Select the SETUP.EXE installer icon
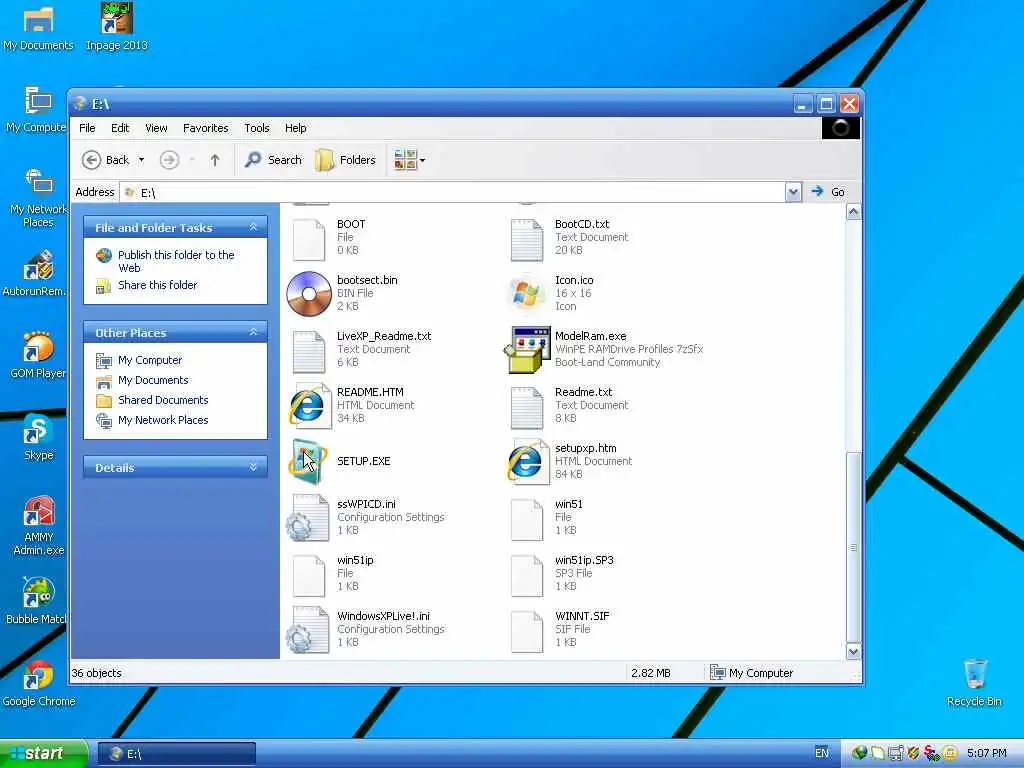 click(308, 462)
